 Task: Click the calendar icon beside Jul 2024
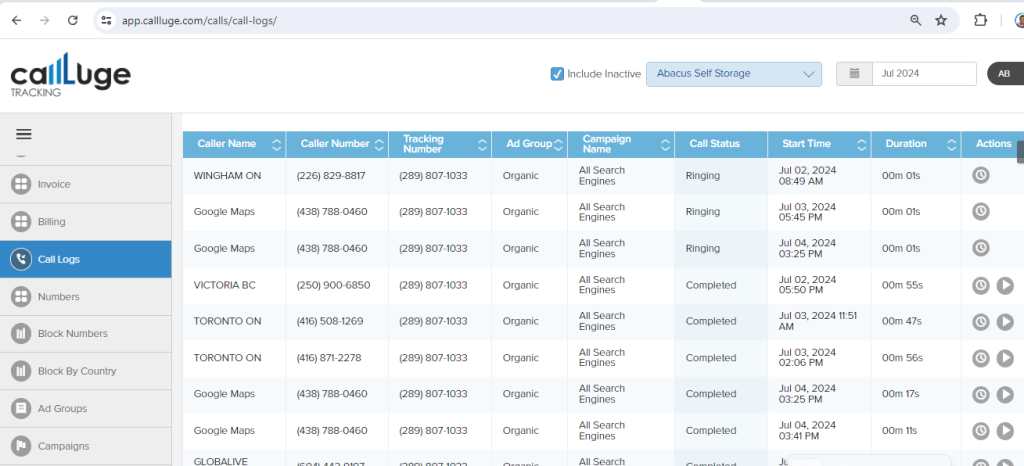(x=854, y=74)
